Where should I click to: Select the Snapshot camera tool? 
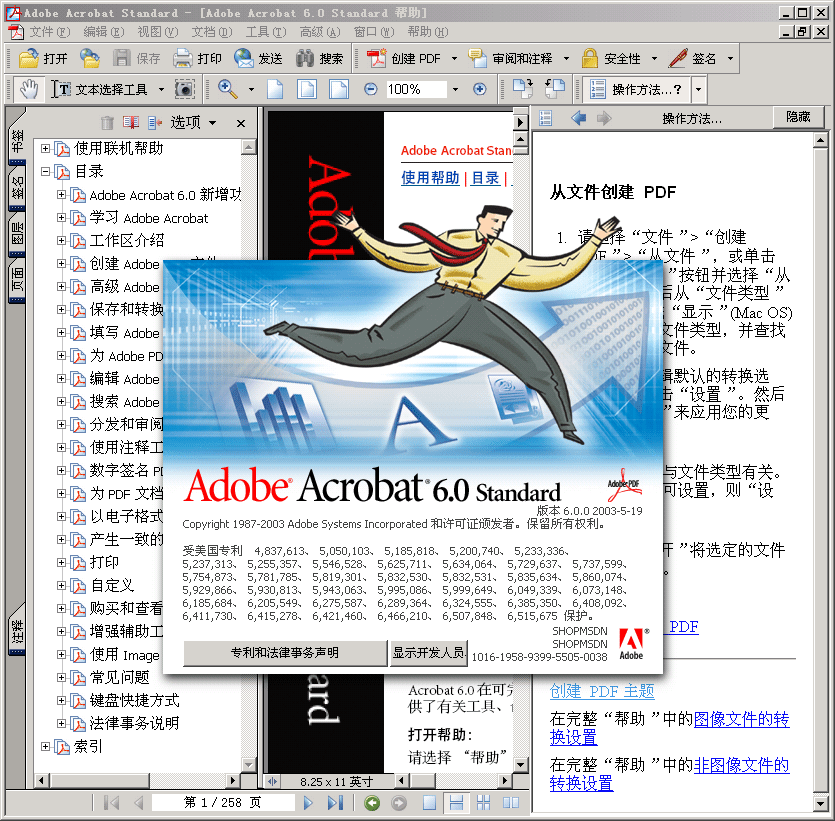185,89
